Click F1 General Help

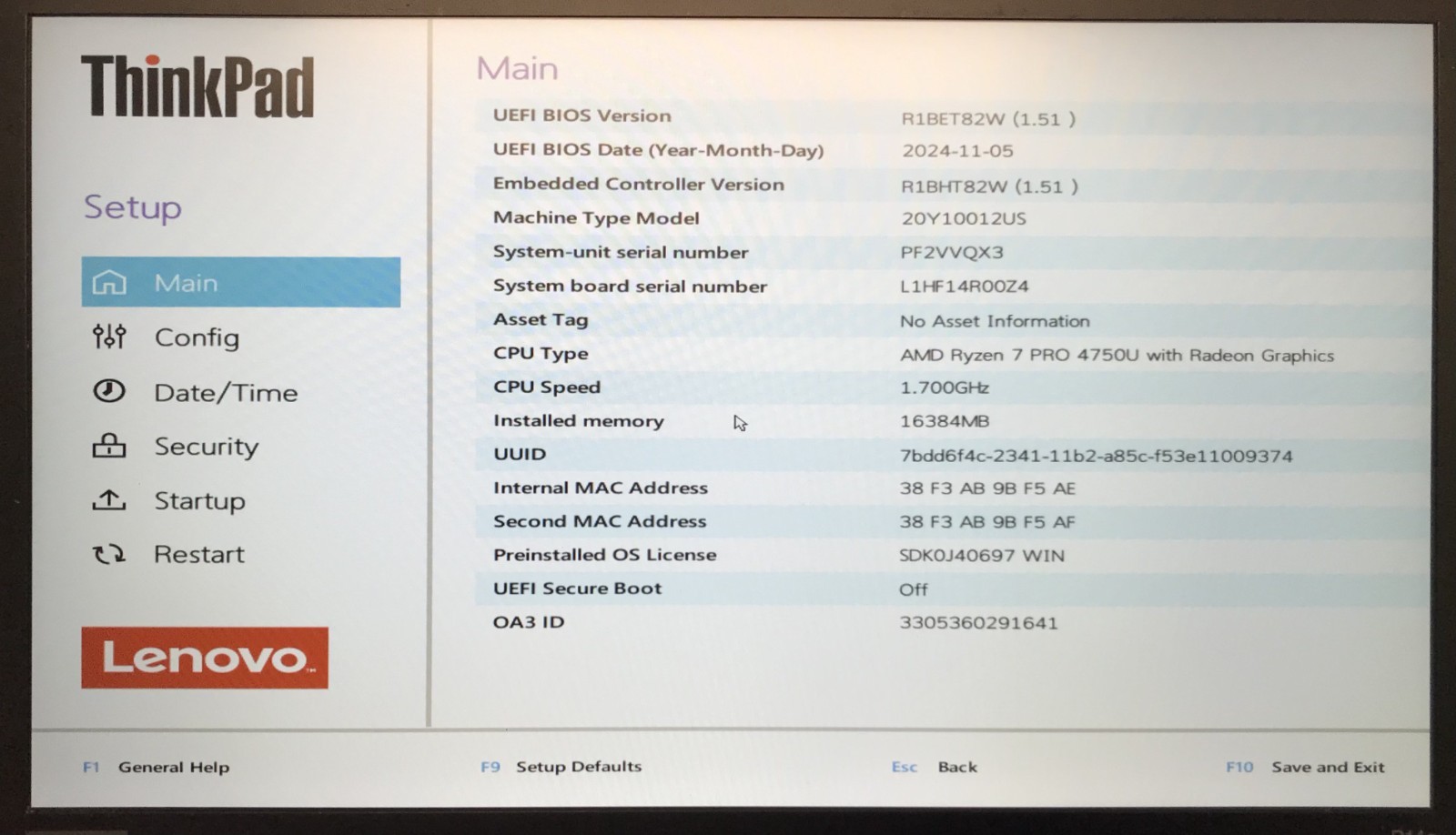(x=156, y=767)
